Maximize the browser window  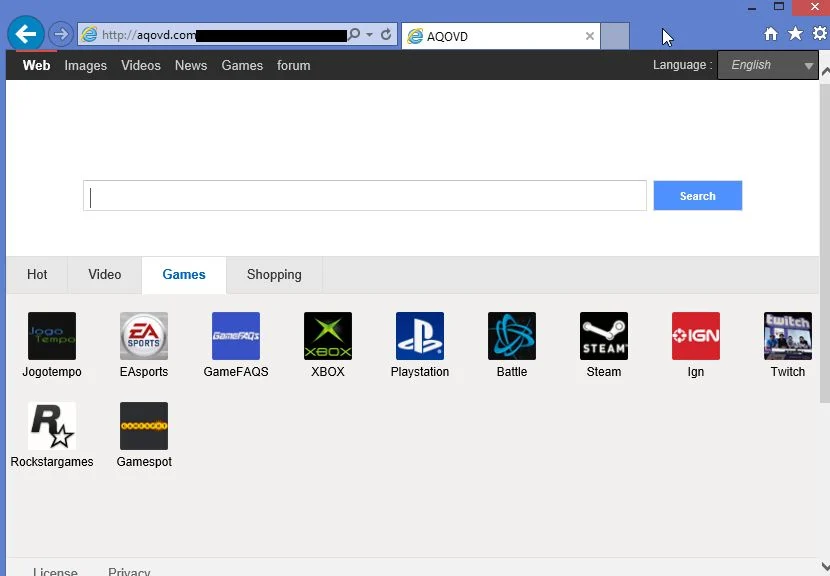[779, 7]
